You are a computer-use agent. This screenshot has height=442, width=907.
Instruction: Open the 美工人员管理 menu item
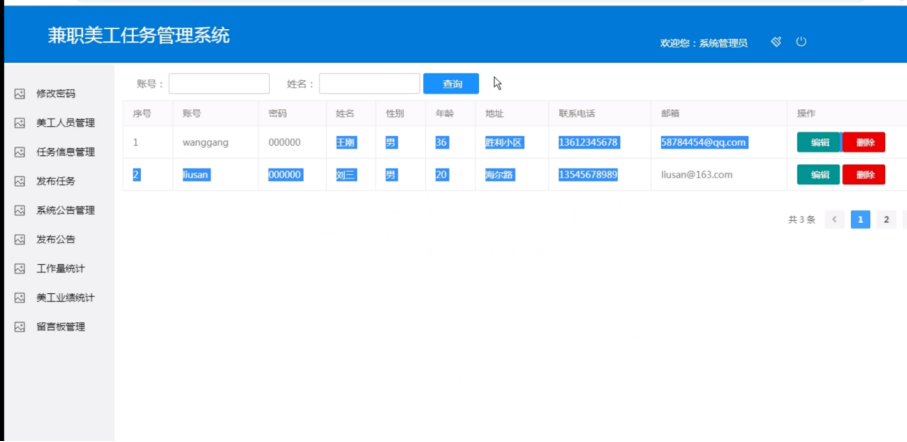(x=65, y=123)
